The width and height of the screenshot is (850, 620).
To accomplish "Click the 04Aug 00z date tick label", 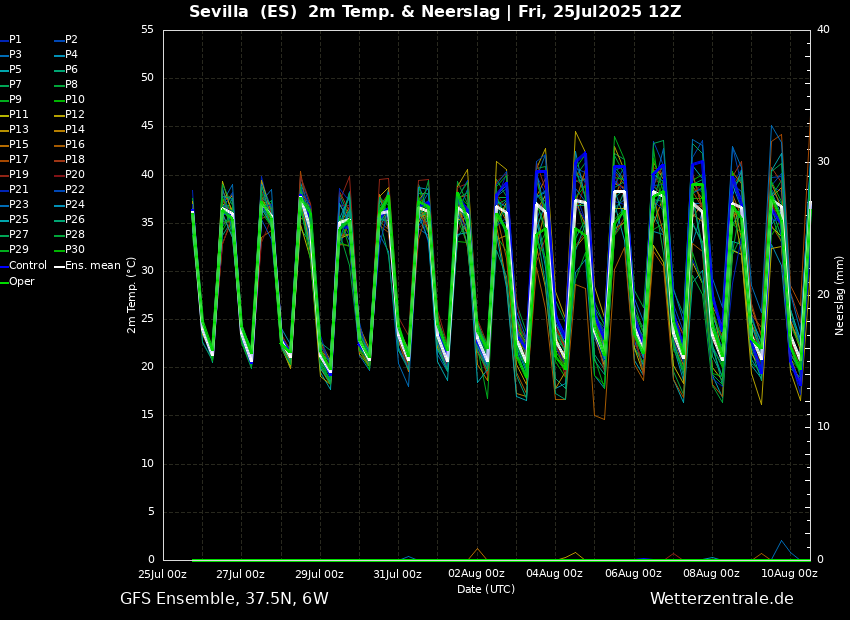I will click(x=554, y=574).
